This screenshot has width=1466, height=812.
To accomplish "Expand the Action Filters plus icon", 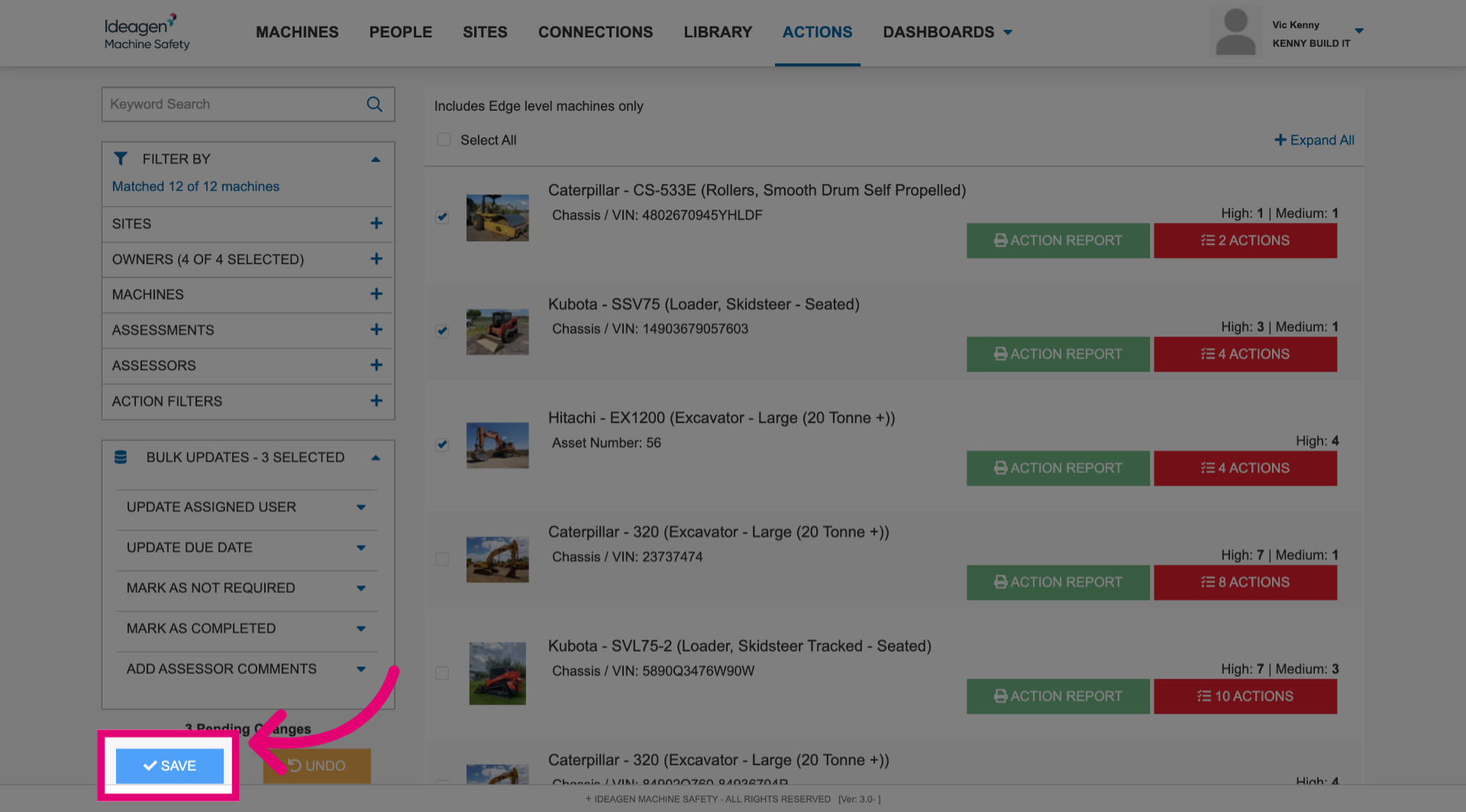I will (x=376, y=401).
